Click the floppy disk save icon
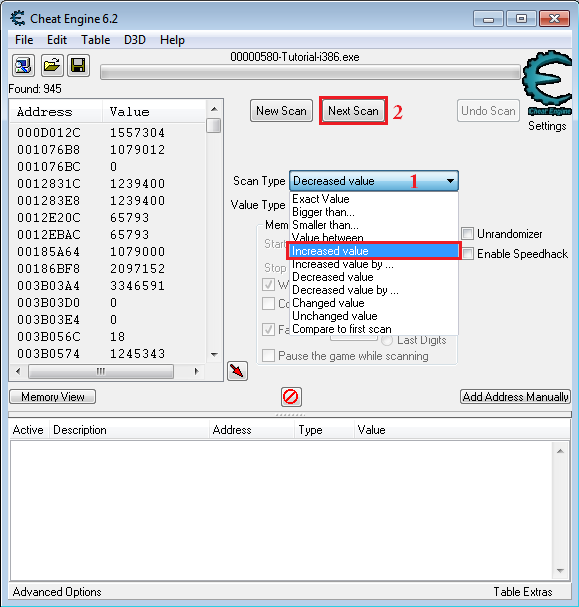 (x=79, y=65)
